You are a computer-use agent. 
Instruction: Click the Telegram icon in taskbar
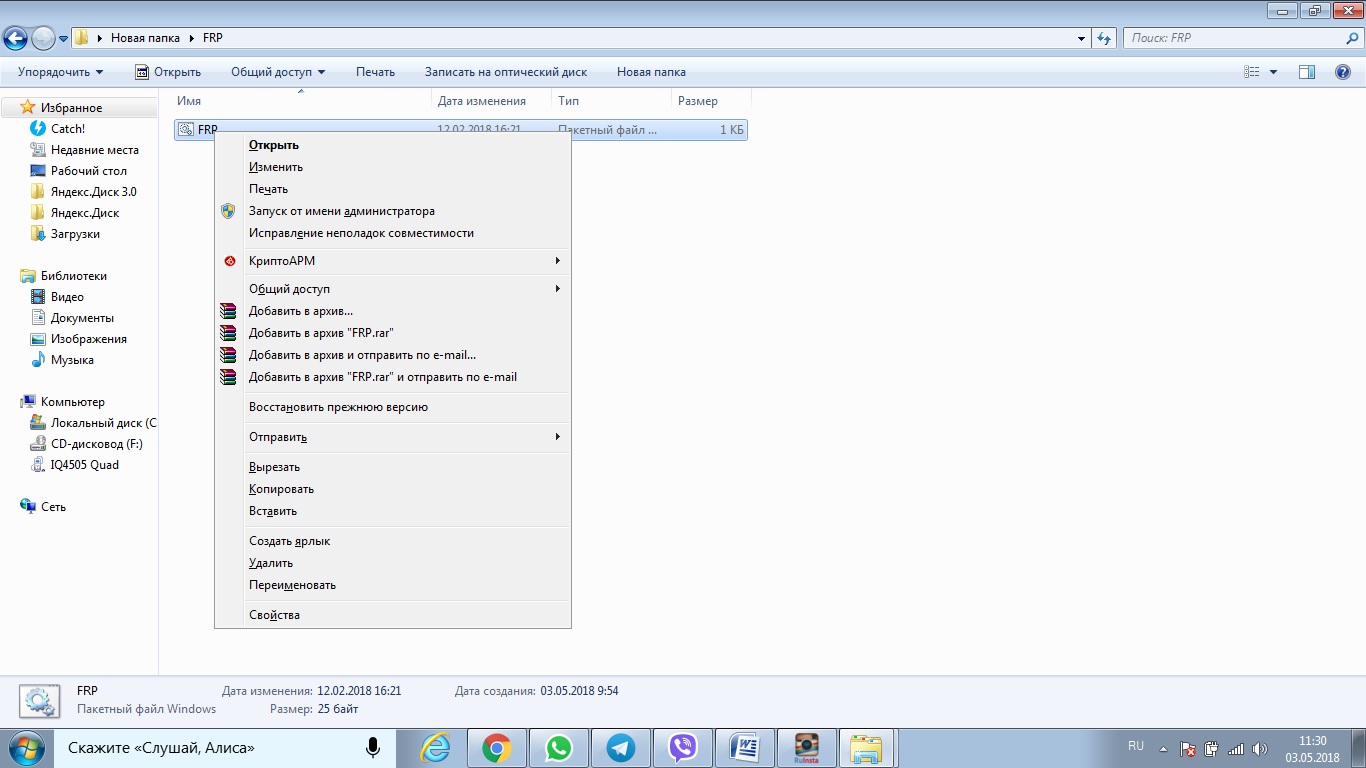pyautogui.click(x=620, y=748)
